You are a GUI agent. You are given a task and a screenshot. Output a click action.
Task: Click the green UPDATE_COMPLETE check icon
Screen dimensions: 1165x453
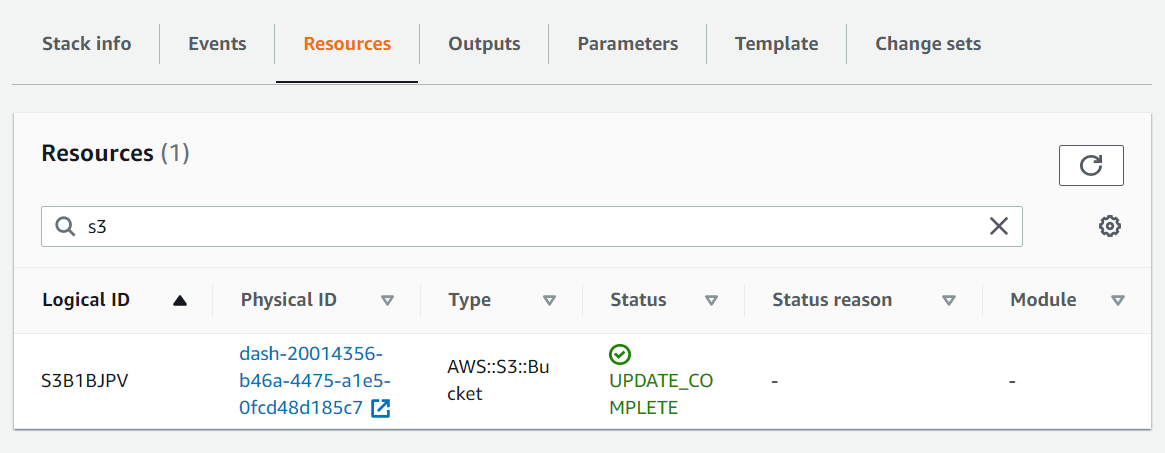coord(619,354)
